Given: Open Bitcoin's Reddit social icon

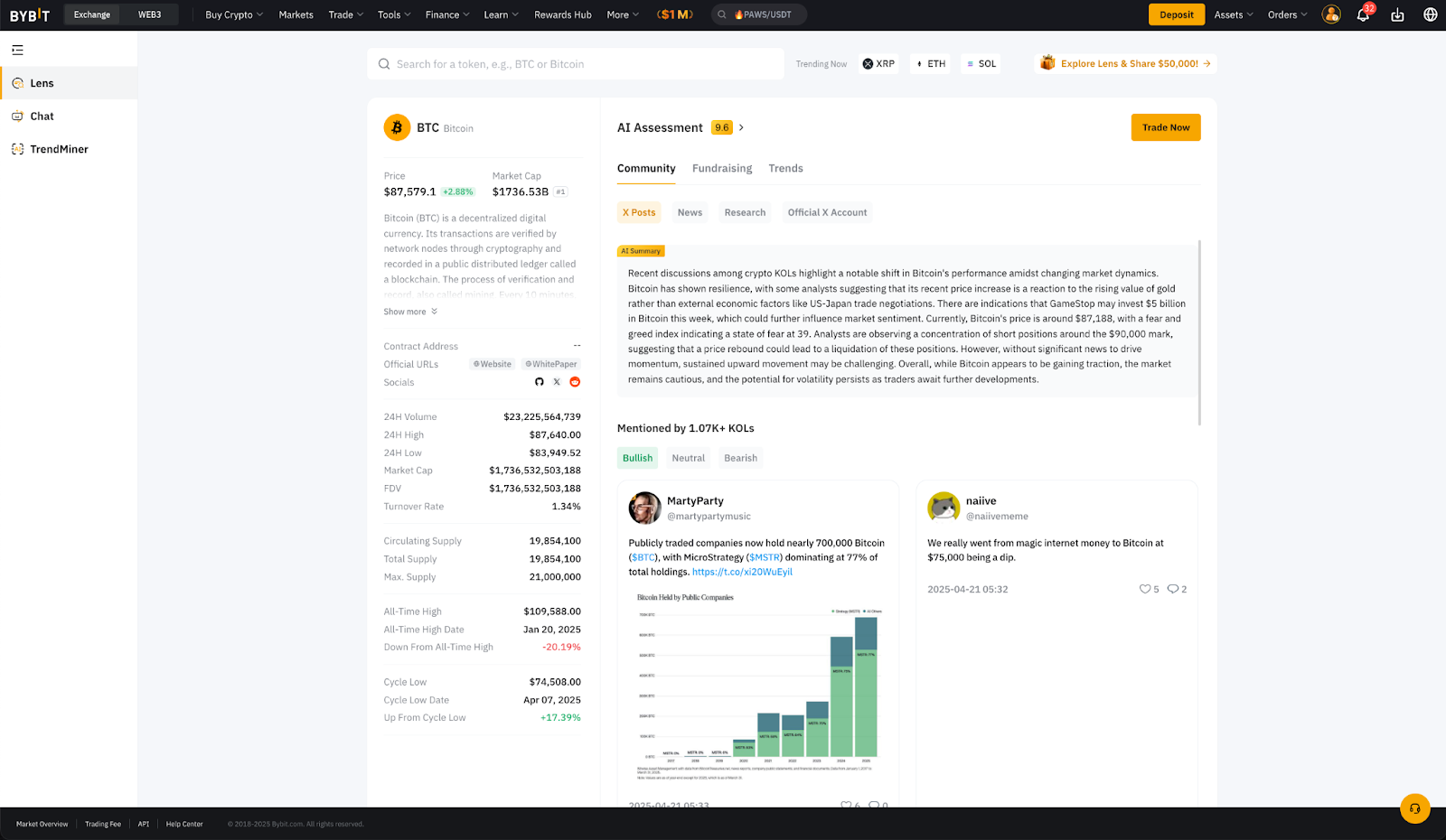Looking at the screenshot, I should tap(575, 382).
